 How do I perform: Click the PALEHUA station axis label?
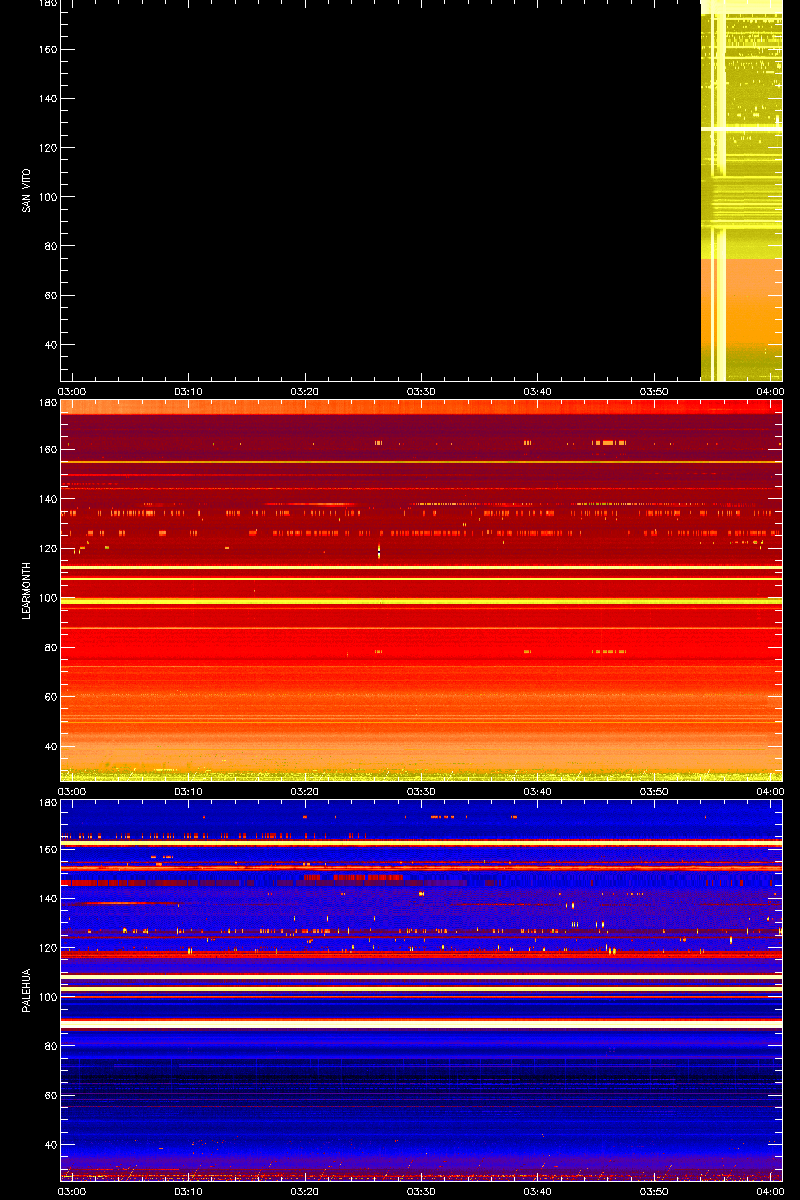coord(26,990)
